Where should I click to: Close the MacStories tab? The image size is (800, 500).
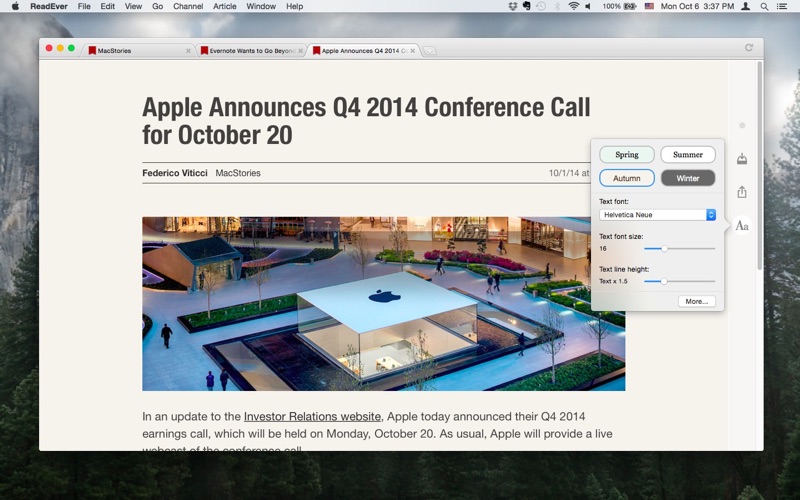point(188,51)
